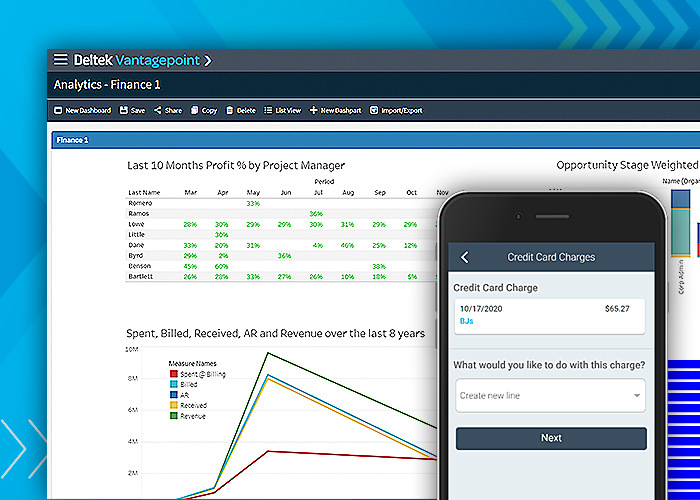
Task: Click the Save disk icon
Action: (124, 110)
